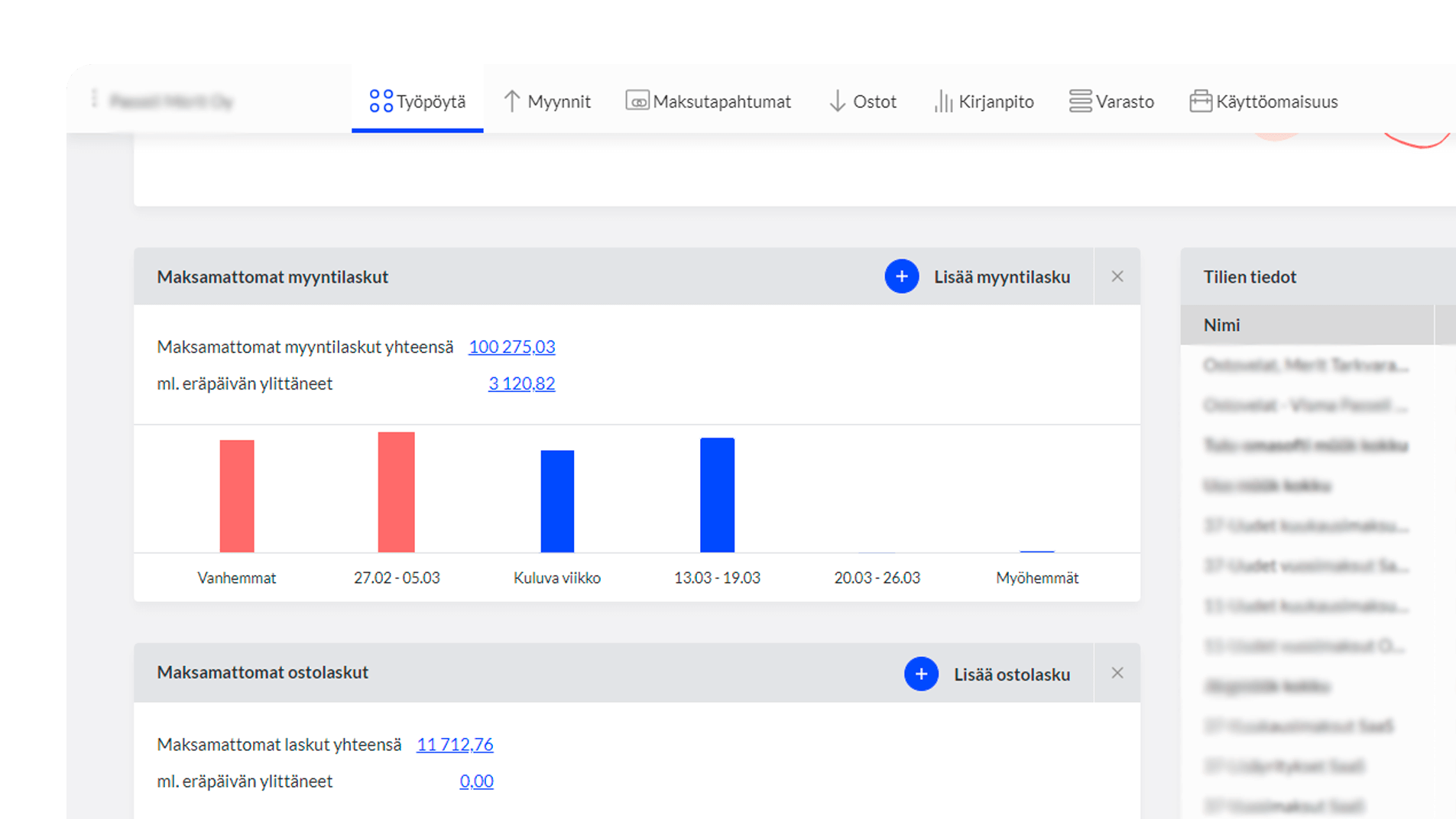Close the Maksamattomat myyntilaskut widget

[x=1117, y=277]
